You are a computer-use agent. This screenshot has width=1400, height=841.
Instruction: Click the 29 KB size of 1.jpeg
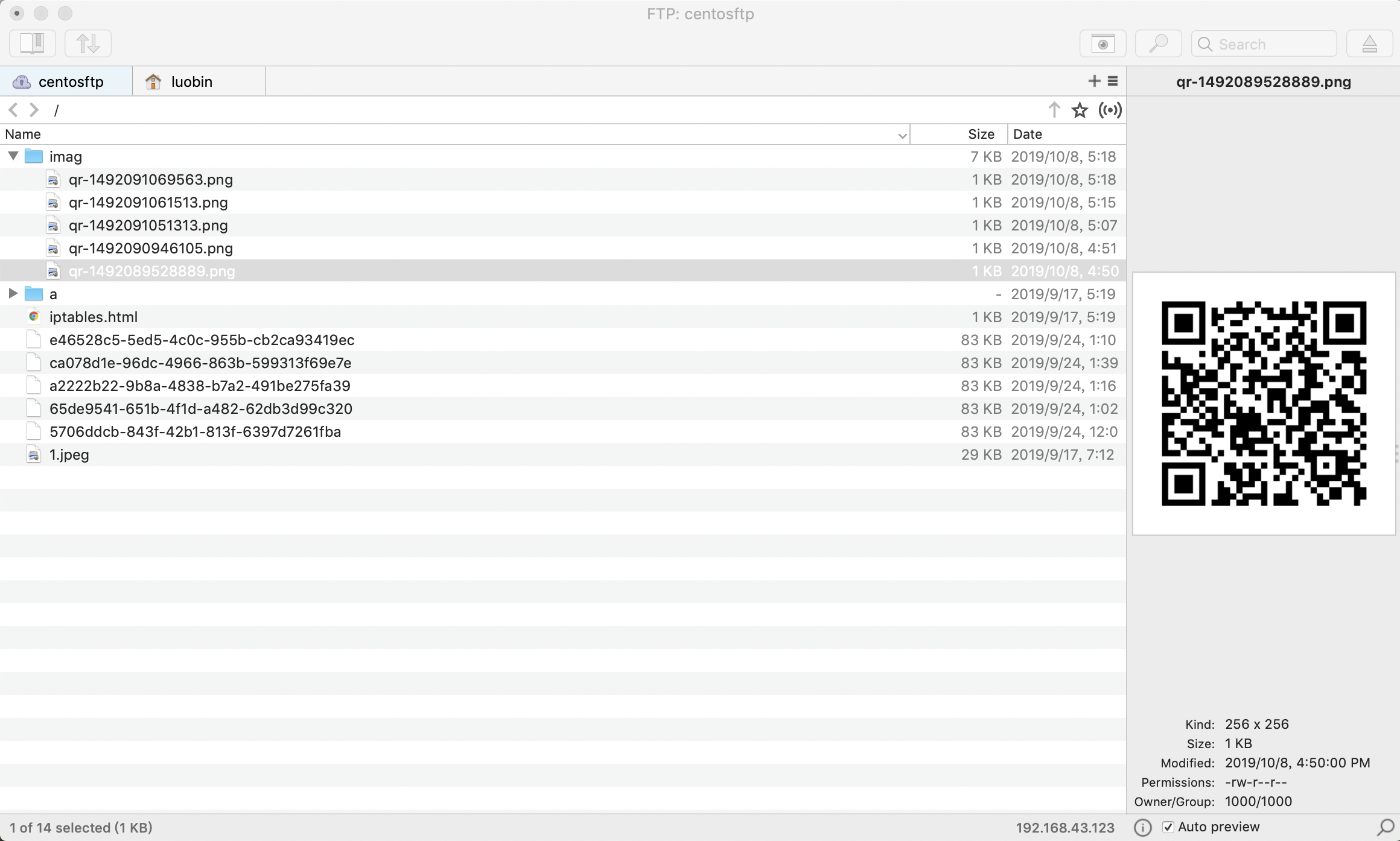coord(981,454)
